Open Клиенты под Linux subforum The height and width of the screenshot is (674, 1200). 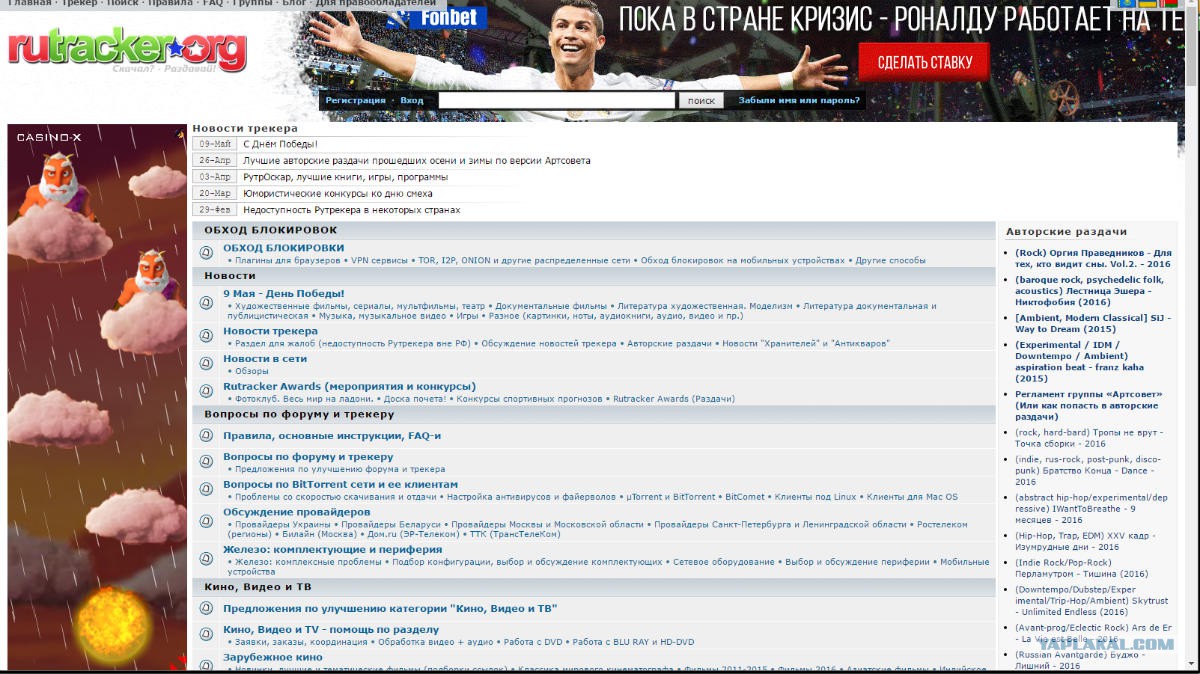(815, 497)
